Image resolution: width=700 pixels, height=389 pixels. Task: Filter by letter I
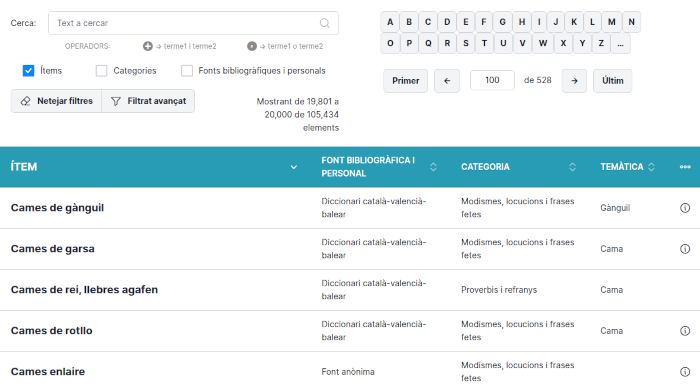pyautogui.click(x=539, y=22)
